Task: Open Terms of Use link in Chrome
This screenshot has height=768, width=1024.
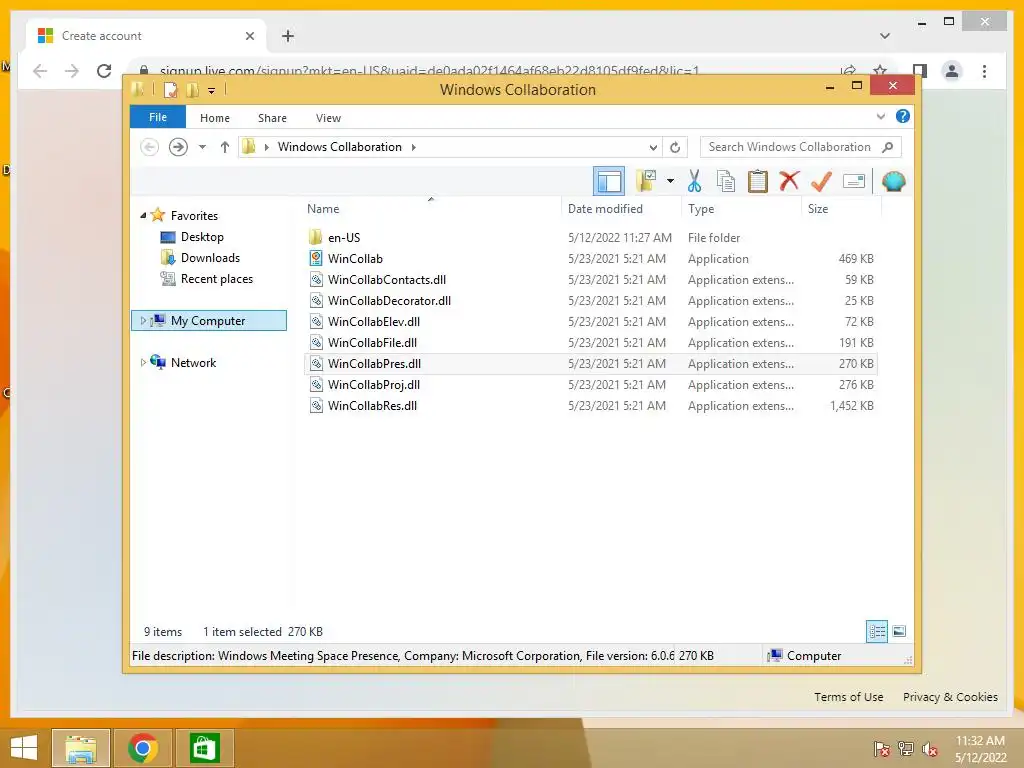Action: (848, 697)
